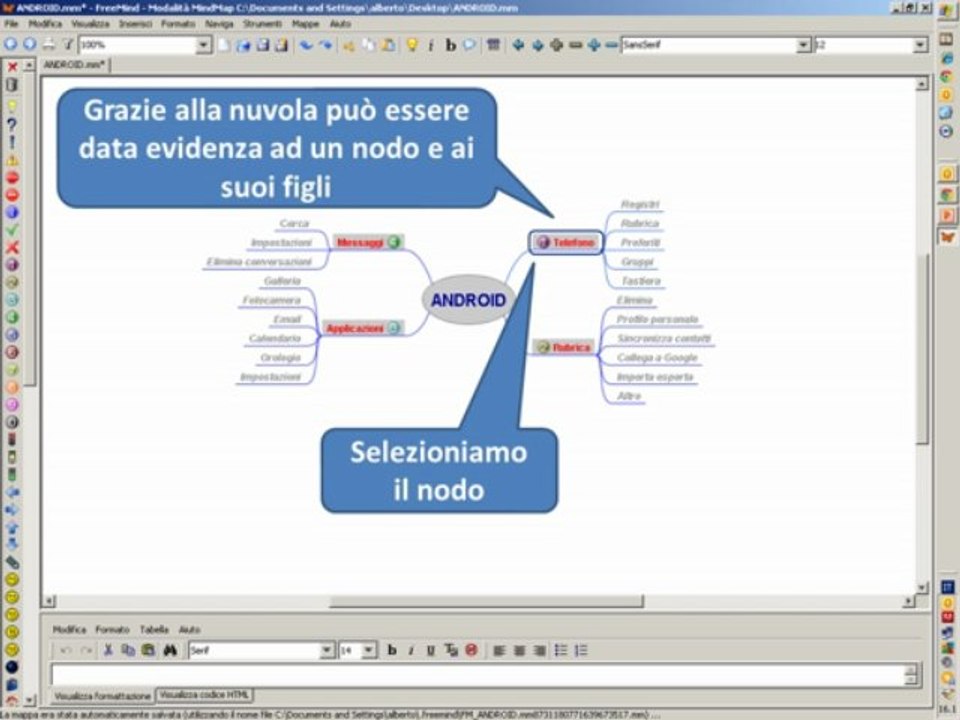Viewport: 960px width, 720px height.
Task: Insert bulleted list in note editor
Action: click(561, 650)
